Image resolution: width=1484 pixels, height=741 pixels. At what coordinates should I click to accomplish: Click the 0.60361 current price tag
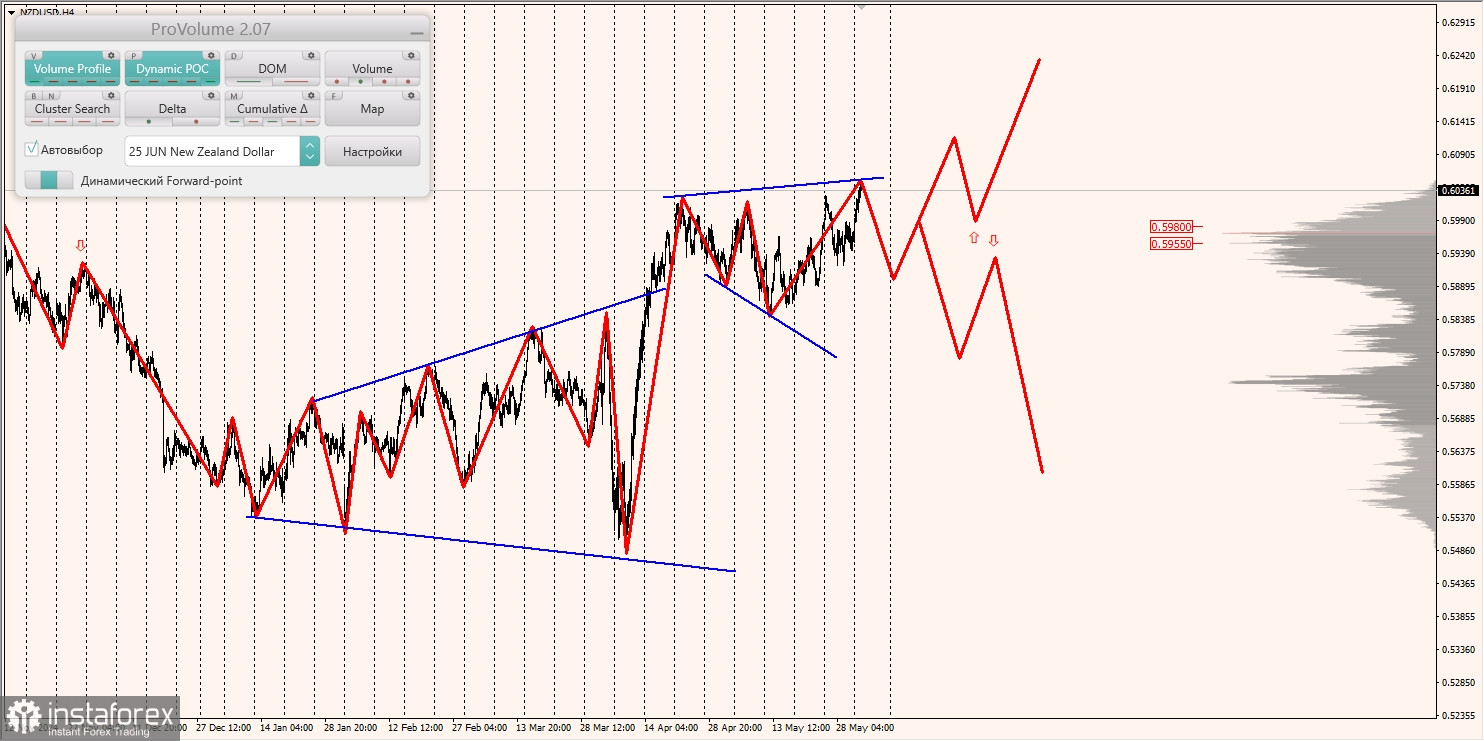point(1457,190)
